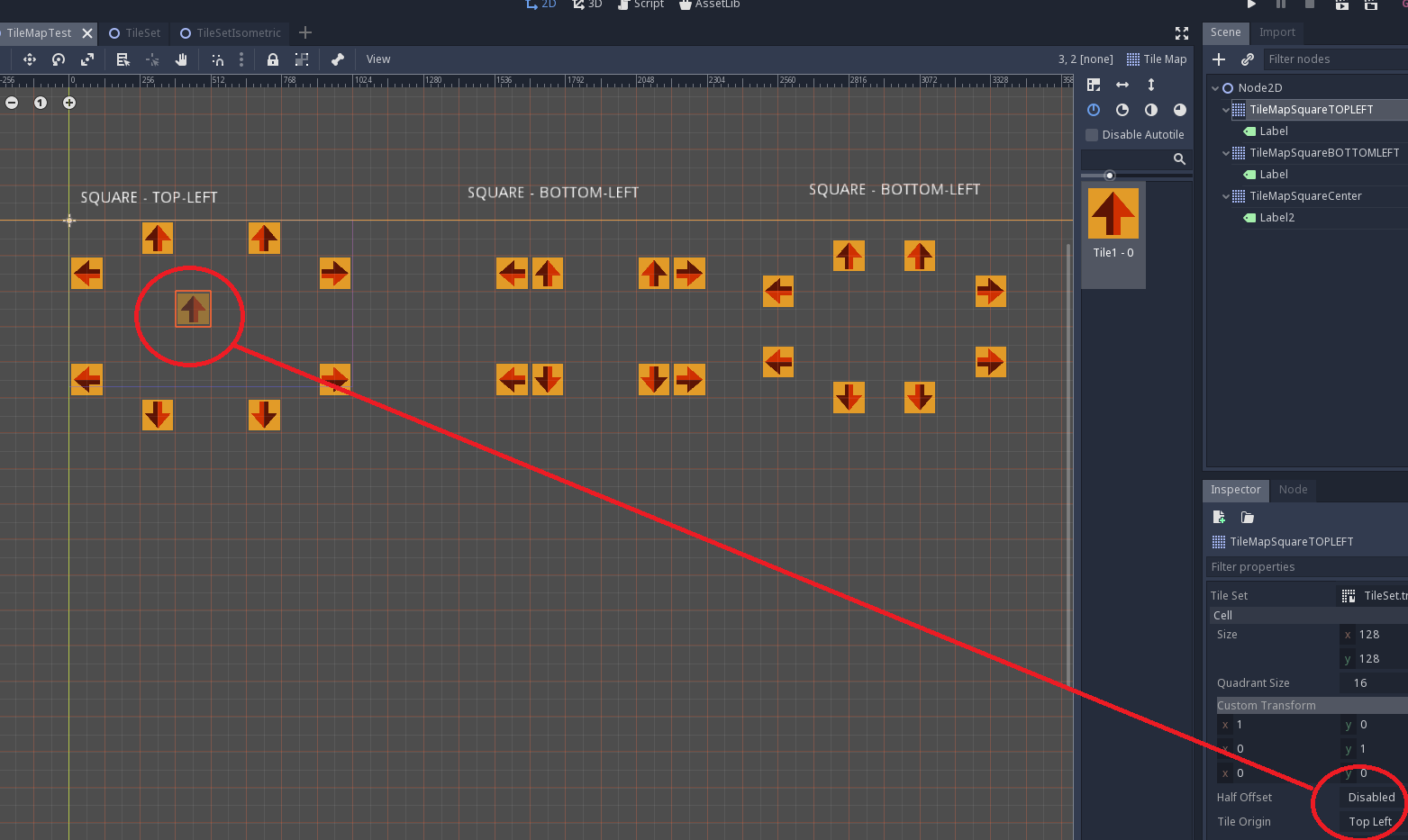
Task: Select the Move mode tool
Action: (29, 59)
